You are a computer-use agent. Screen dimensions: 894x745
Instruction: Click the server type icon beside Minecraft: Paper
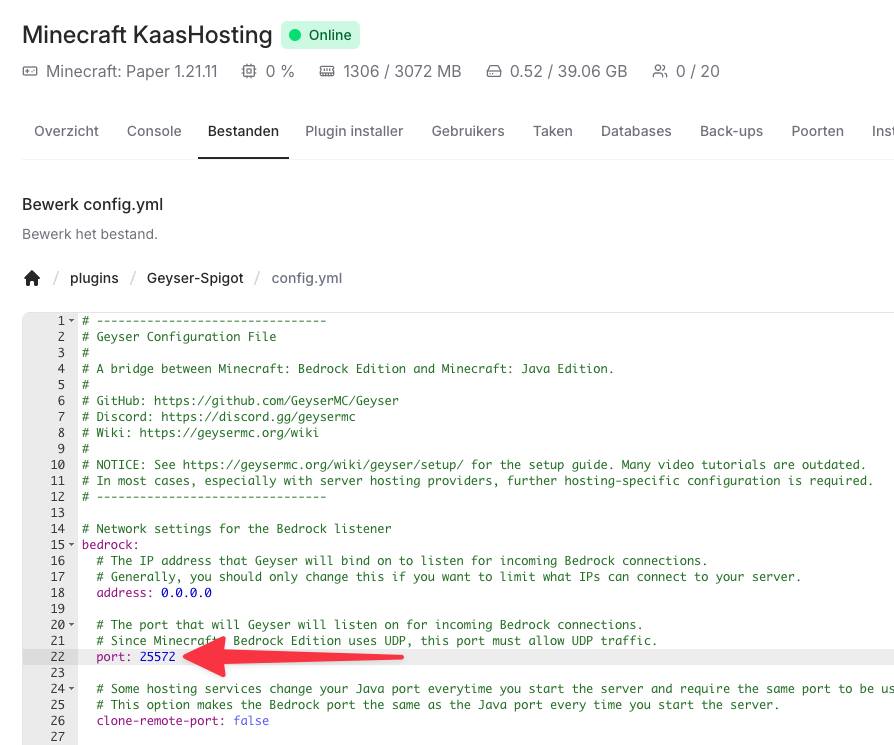(x=30, y=71)
